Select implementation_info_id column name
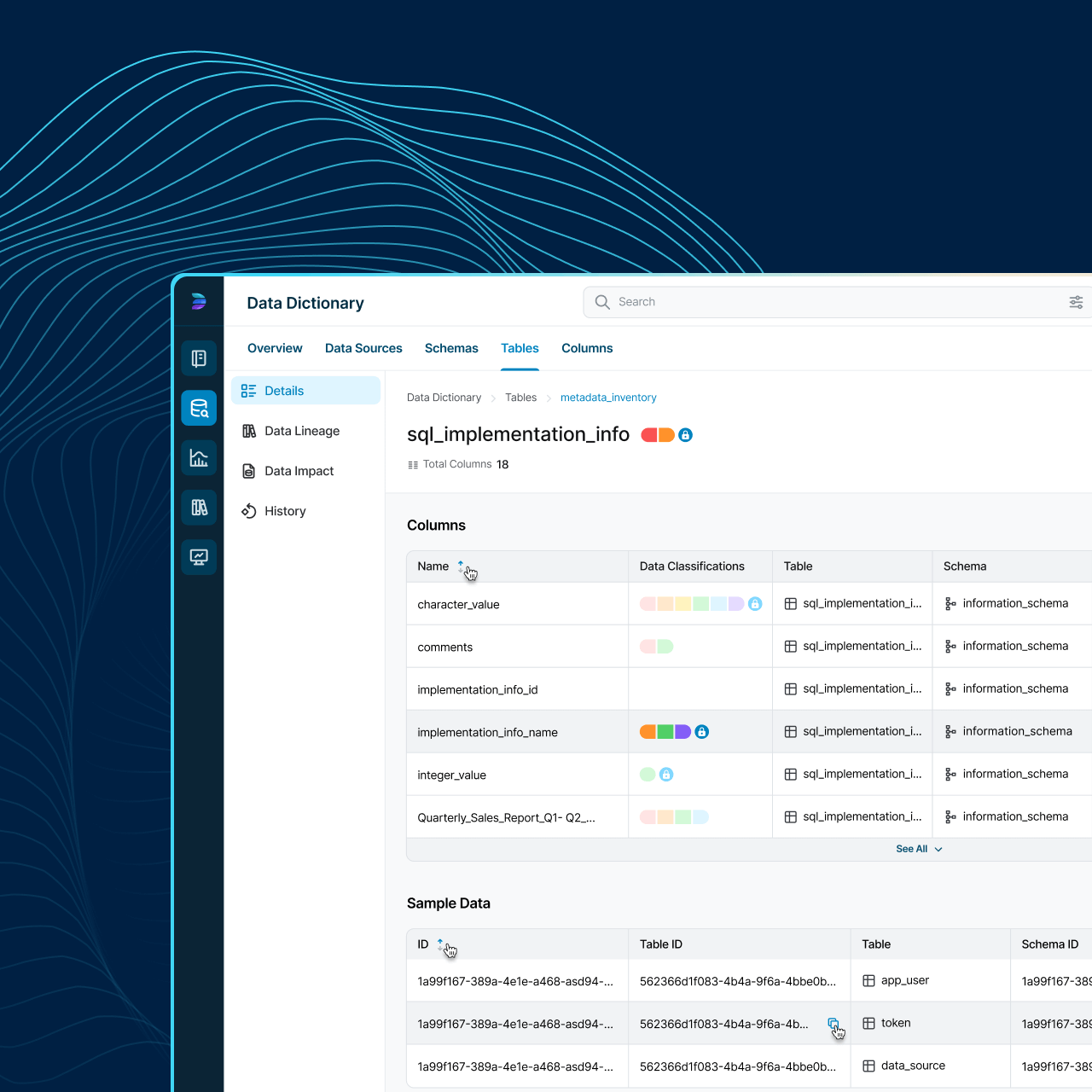Image resolution: width=1092 pixels, height=1092 pixels. point(478,690)
